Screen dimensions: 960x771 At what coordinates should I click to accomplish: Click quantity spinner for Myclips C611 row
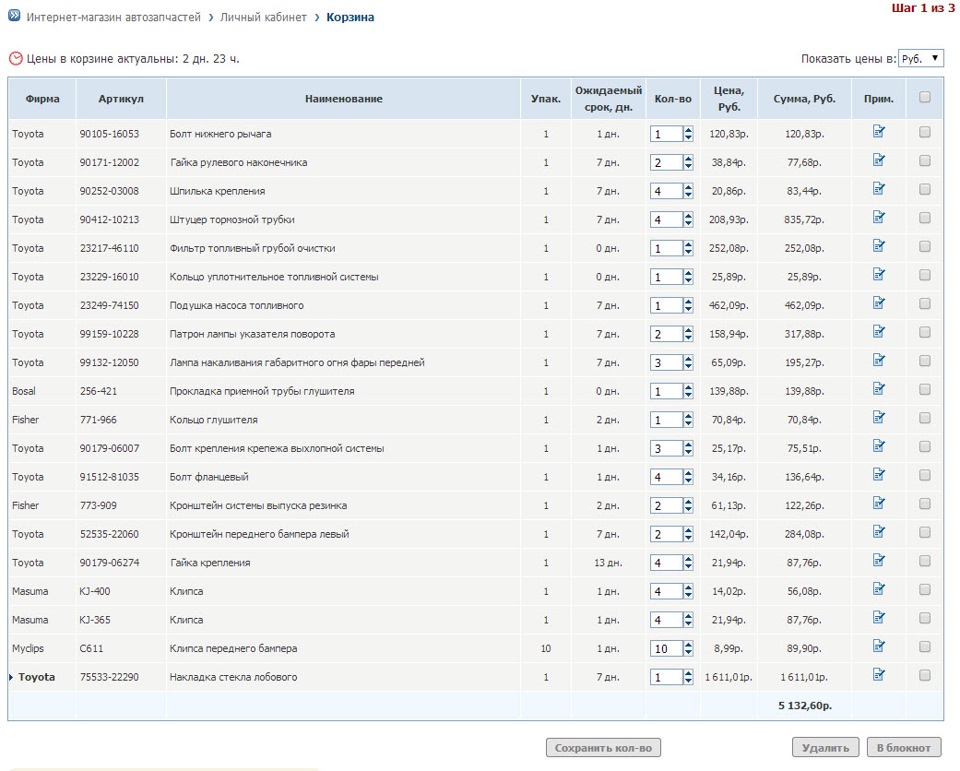coord(688,649)
